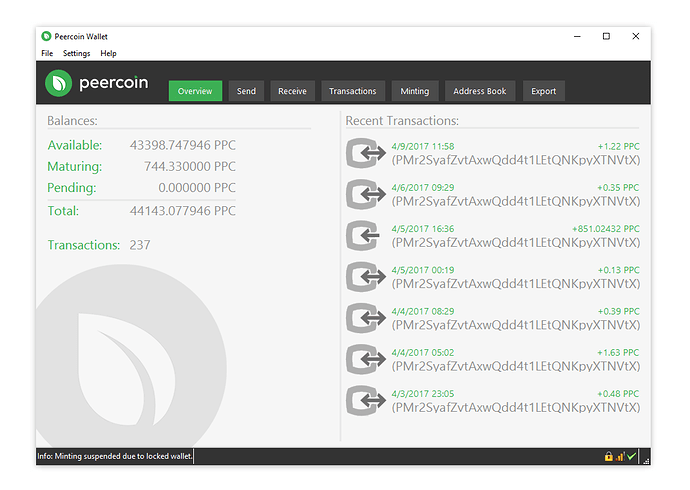Click the green sync checkmark icon
Viewport: 690px width, 490px height.
tap(632, 457)
